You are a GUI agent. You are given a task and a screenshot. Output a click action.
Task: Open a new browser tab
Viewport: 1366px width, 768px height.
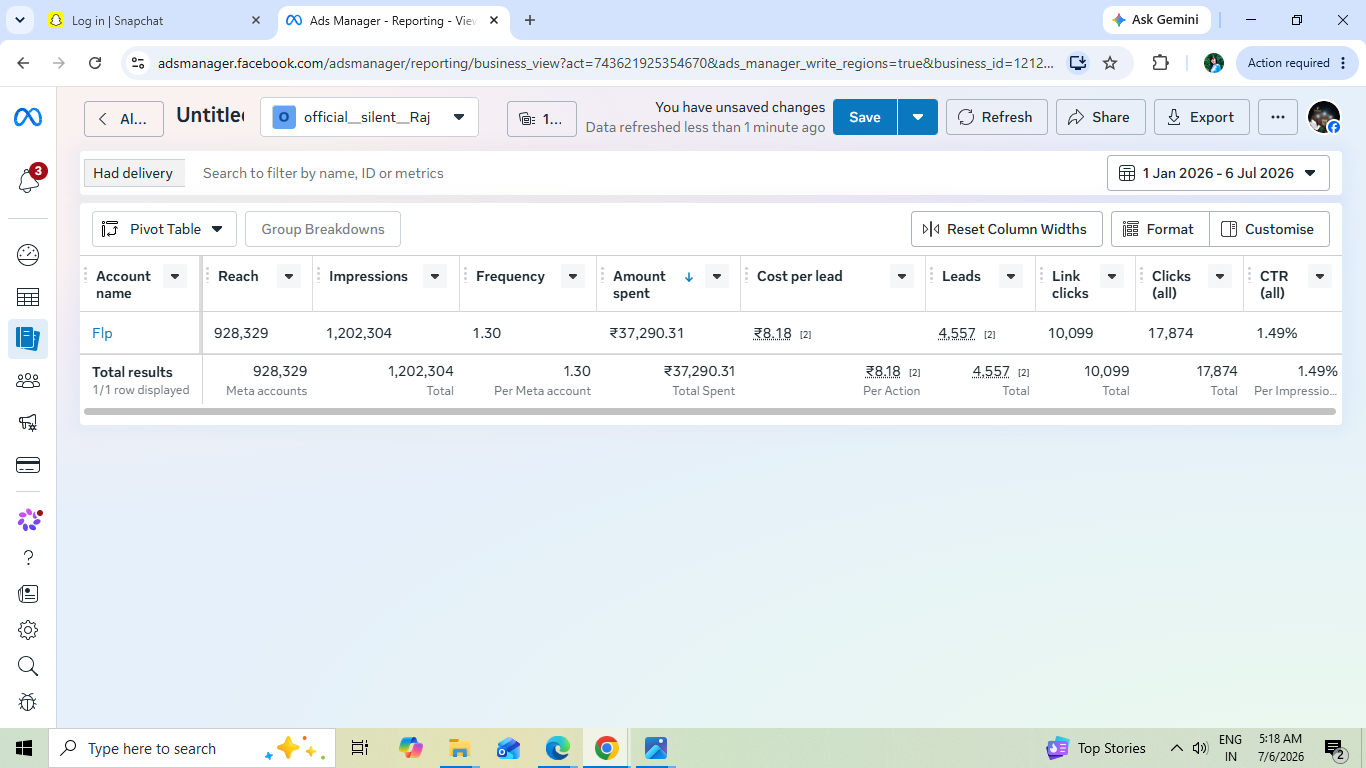530,20
